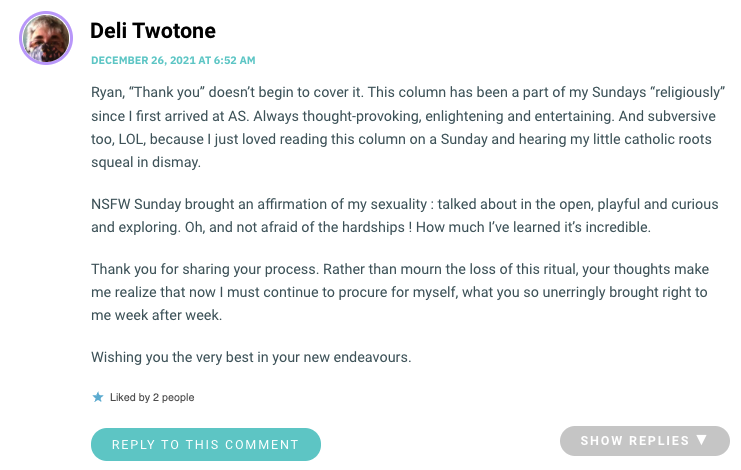
Task: Open Deli Twotone's avatar picture
Action: click(x=46, y=38)
